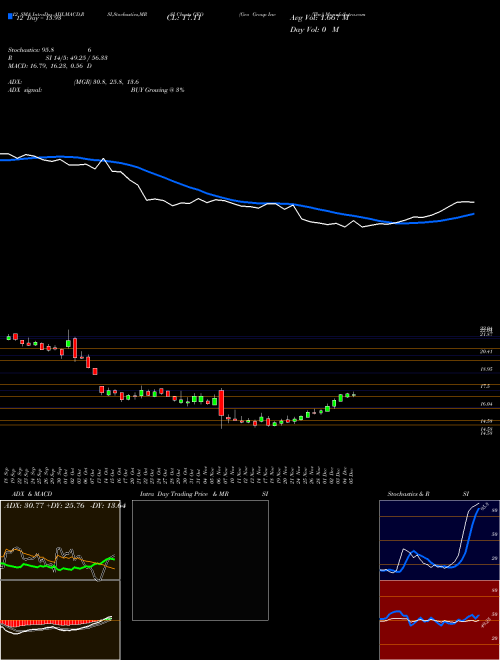Click the blue 12 Day SMA legend square
Viewport: 500px width, 660px height.
10,16
